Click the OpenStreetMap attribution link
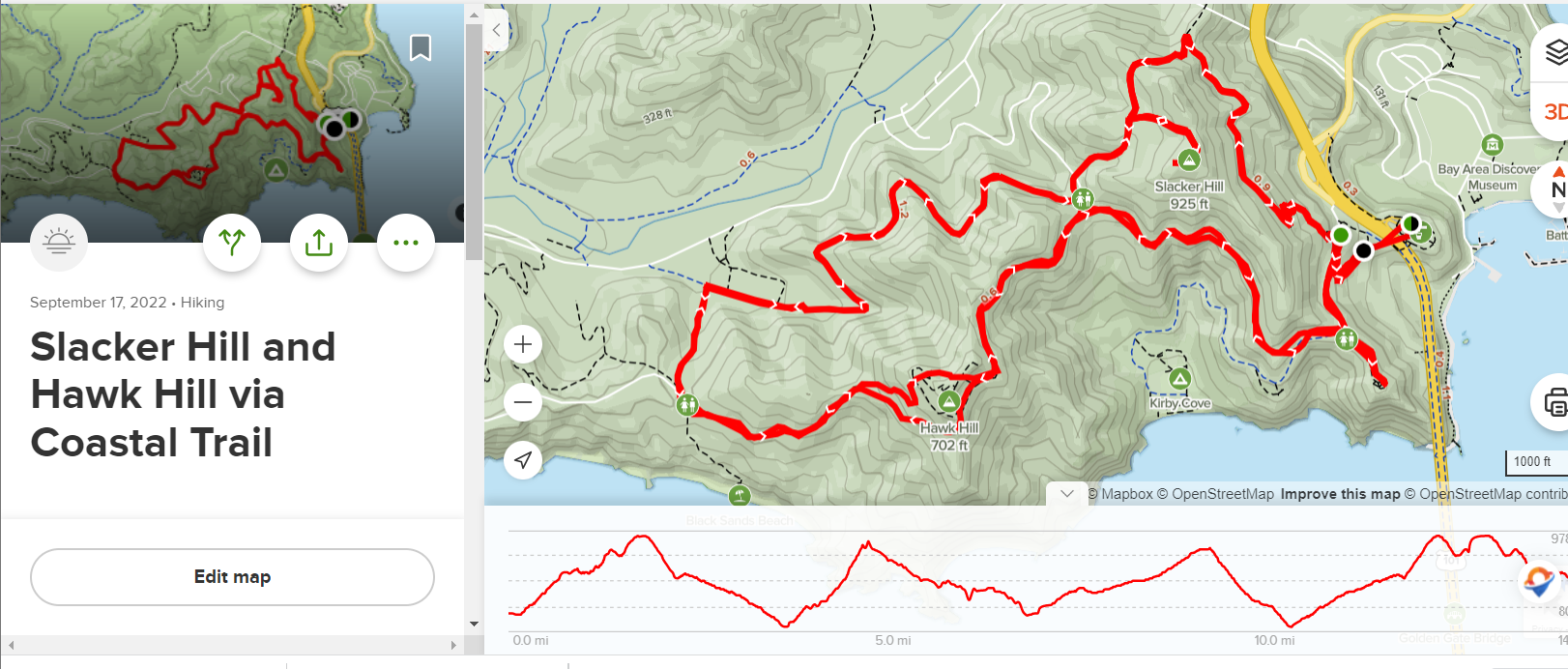This screenshot has height=669, width=1568. click(1222, 494)
